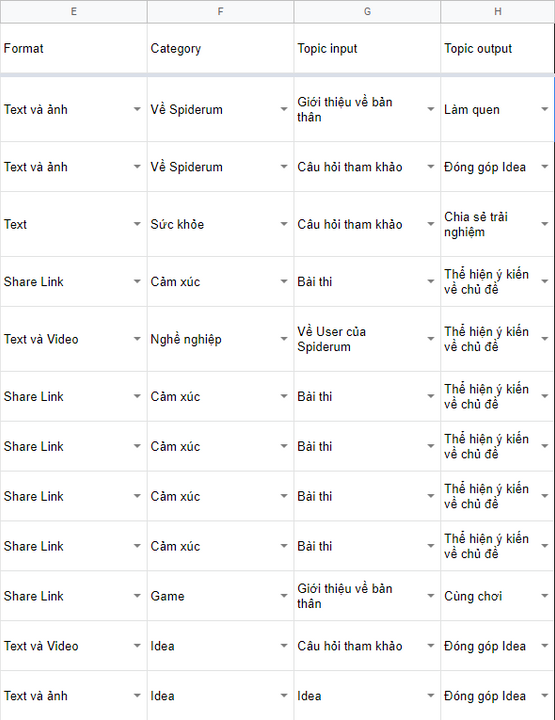The width and height of the screenshot is (555, 720).
Task: Select column E header
Action: click(x=73, y=11)
